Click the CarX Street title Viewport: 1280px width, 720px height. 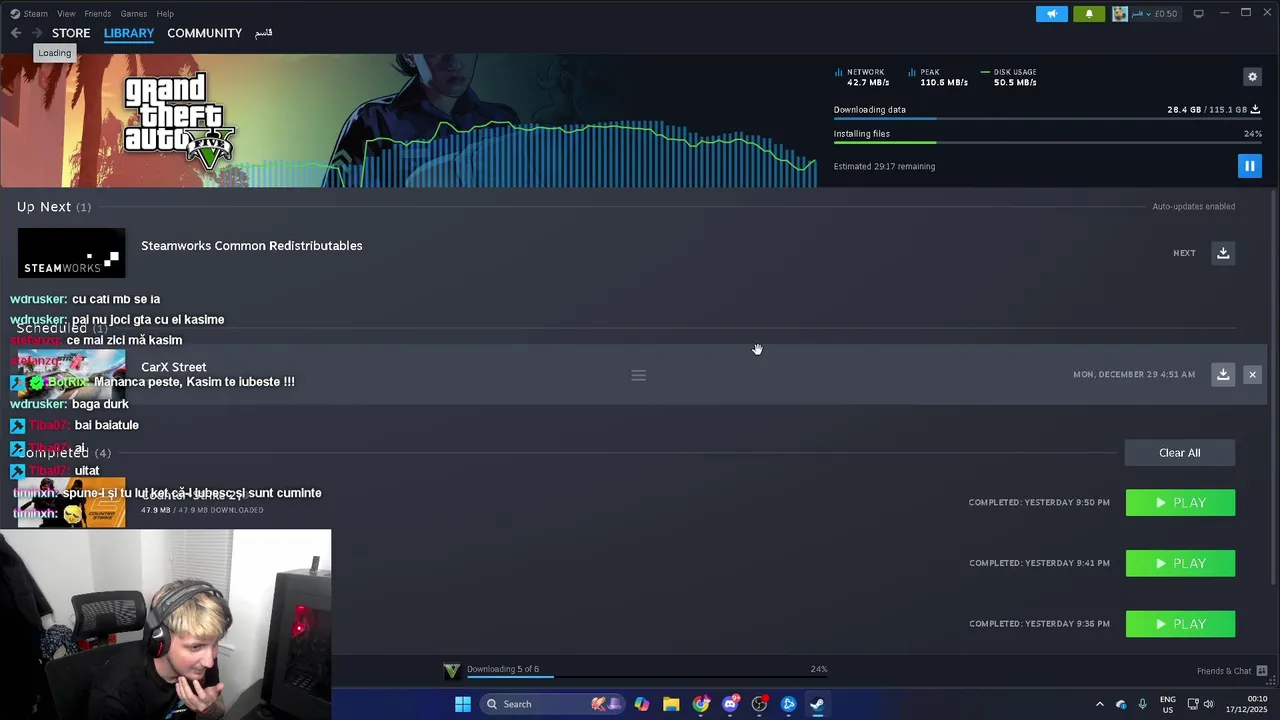coord(174,367)
